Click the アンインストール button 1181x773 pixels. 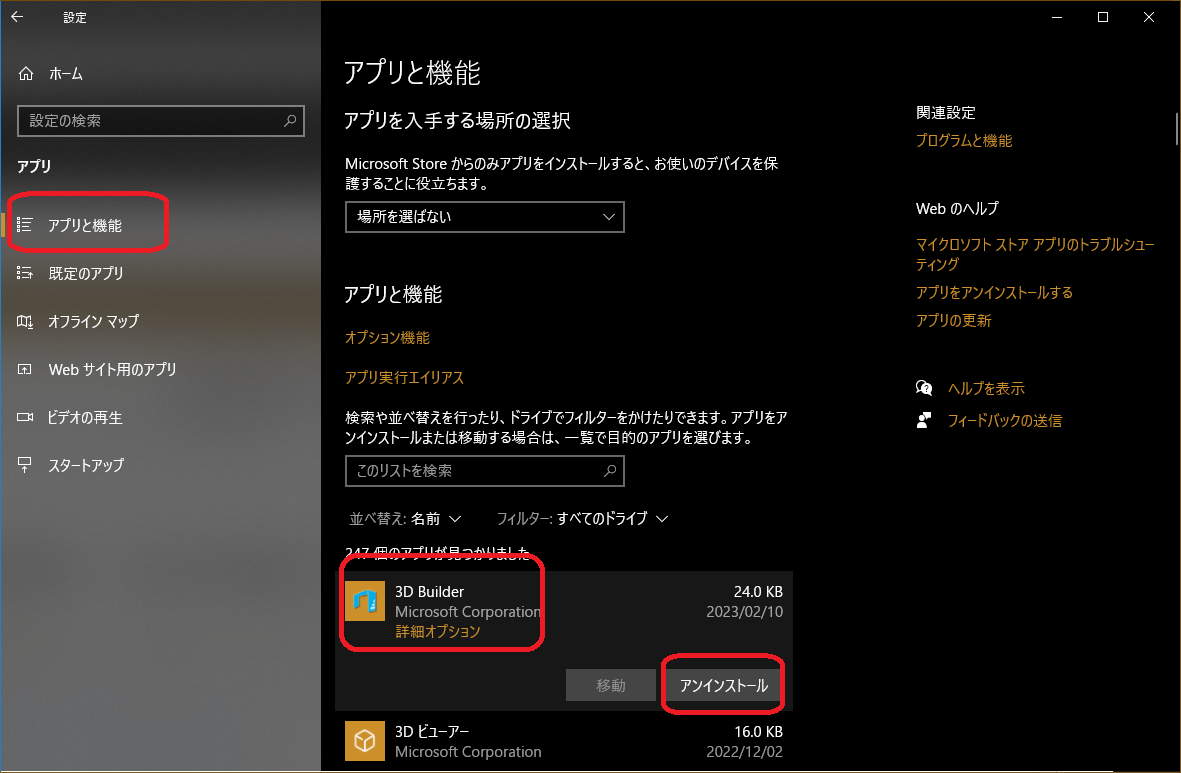[723, 686]
